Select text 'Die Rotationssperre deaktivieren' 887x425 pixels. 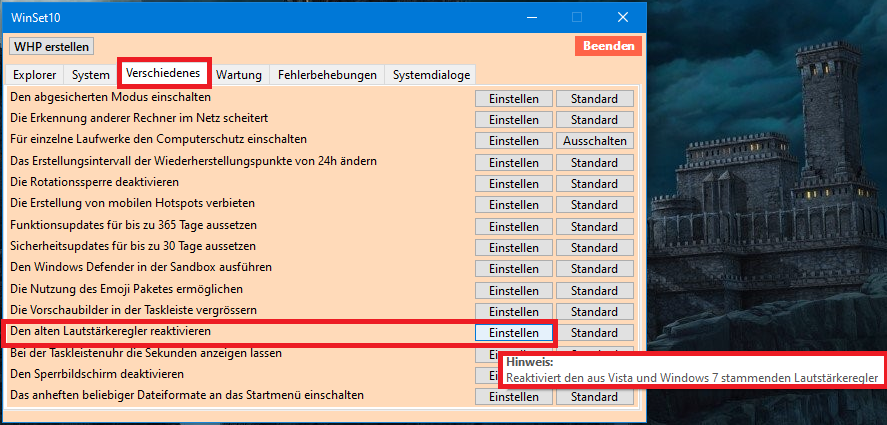pyautogui.click(x=94, y=182)
